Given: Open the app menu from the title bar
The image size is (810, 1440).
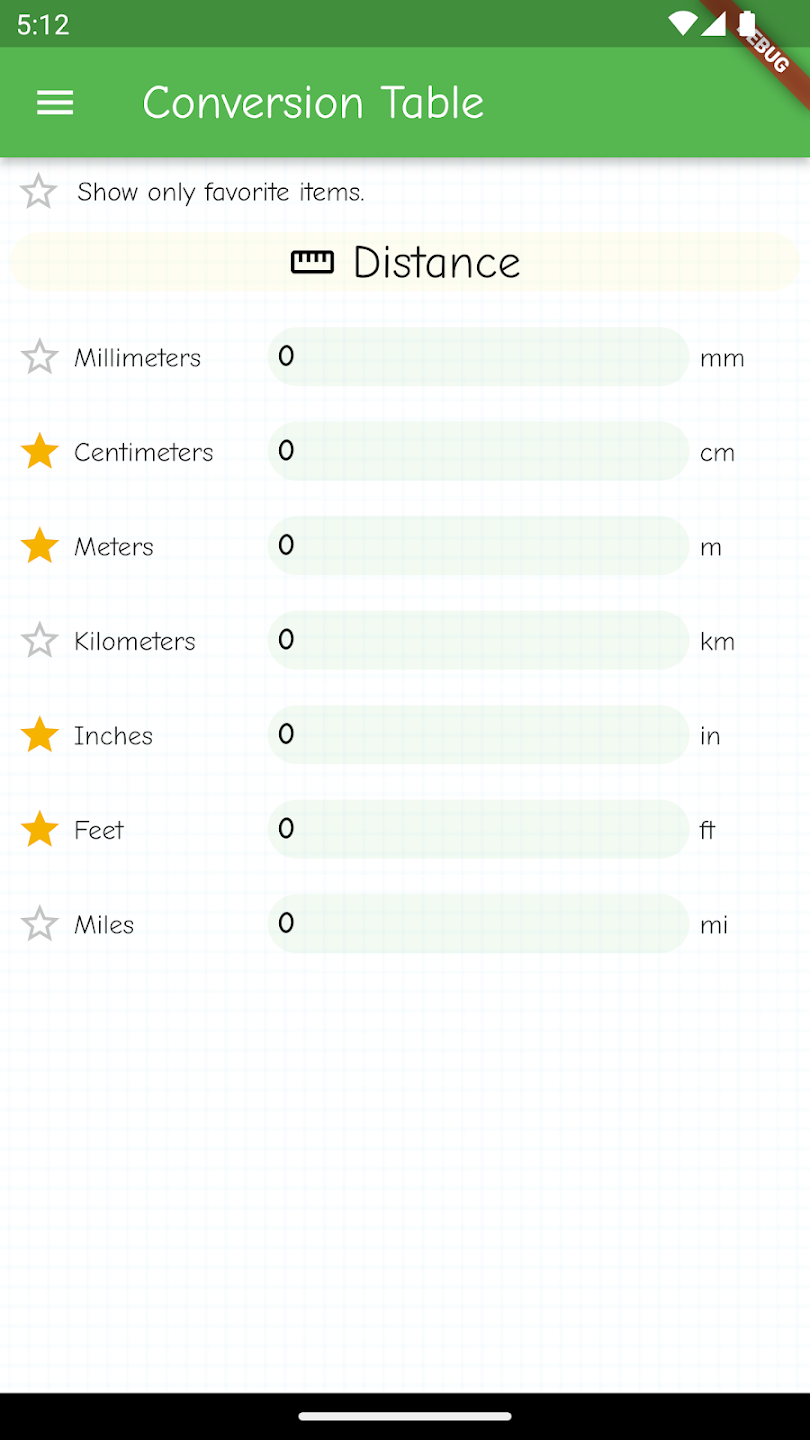Looking at the screenshot, I should tap(55, 103).
